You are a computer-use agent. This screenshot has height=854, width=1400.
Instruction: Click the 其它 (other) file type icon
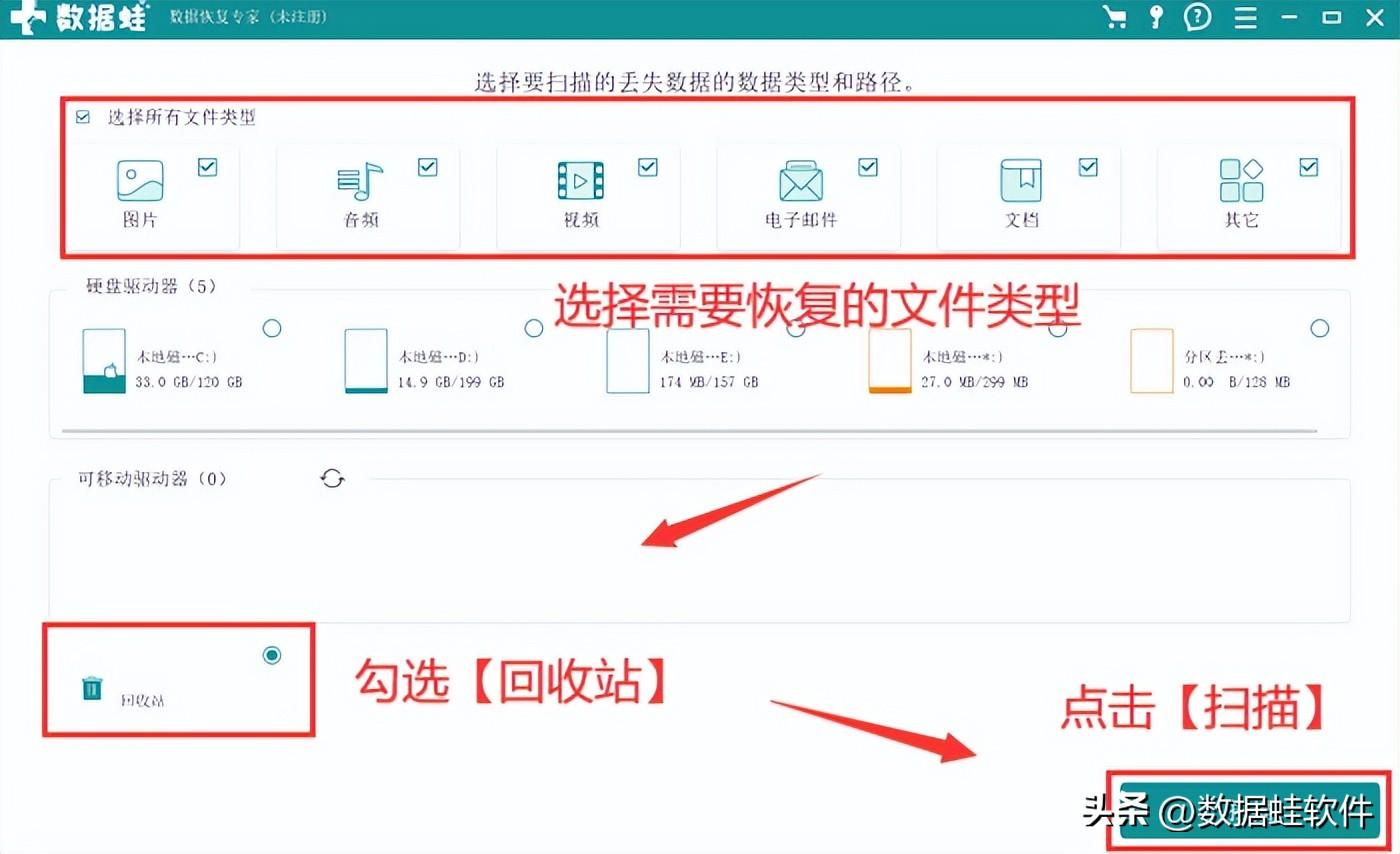(1240, 182)
